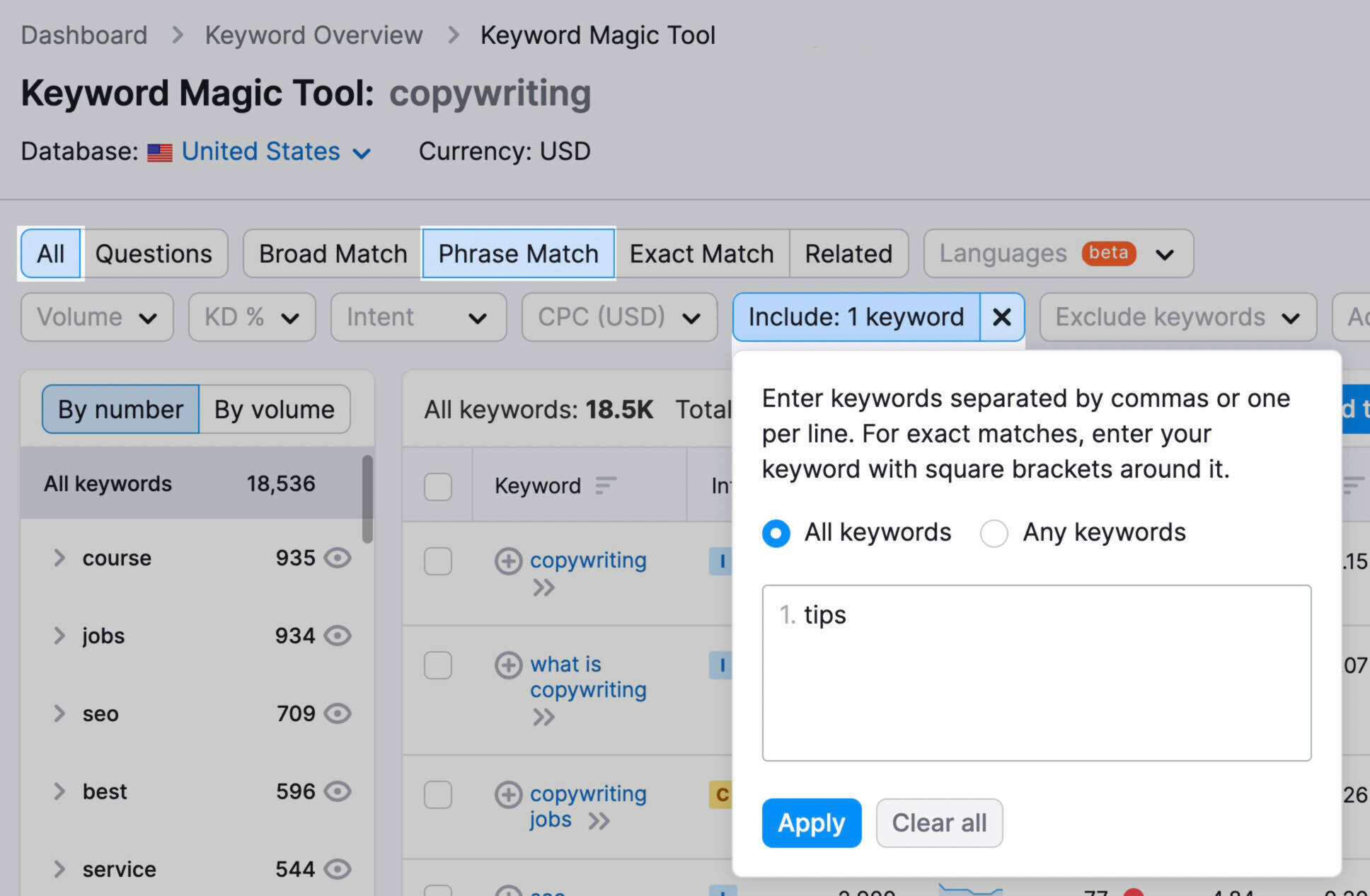Remove the Include keyword filter with X
The image size is (1370, 896).
click(1001, 317)
